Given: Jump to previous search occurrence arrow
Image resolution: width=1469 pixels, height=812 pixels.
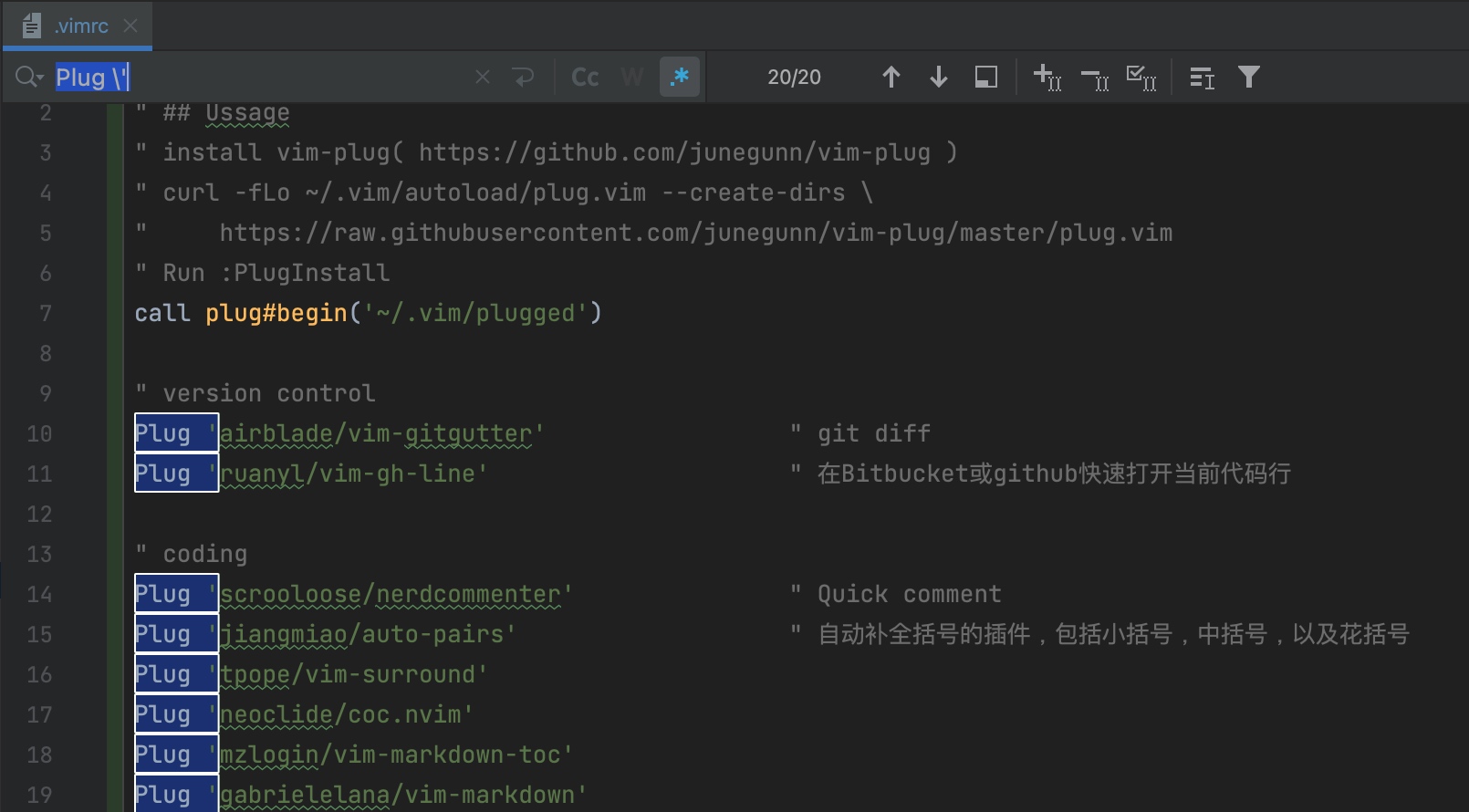Looking at the screenshot, I should point(891,78).
